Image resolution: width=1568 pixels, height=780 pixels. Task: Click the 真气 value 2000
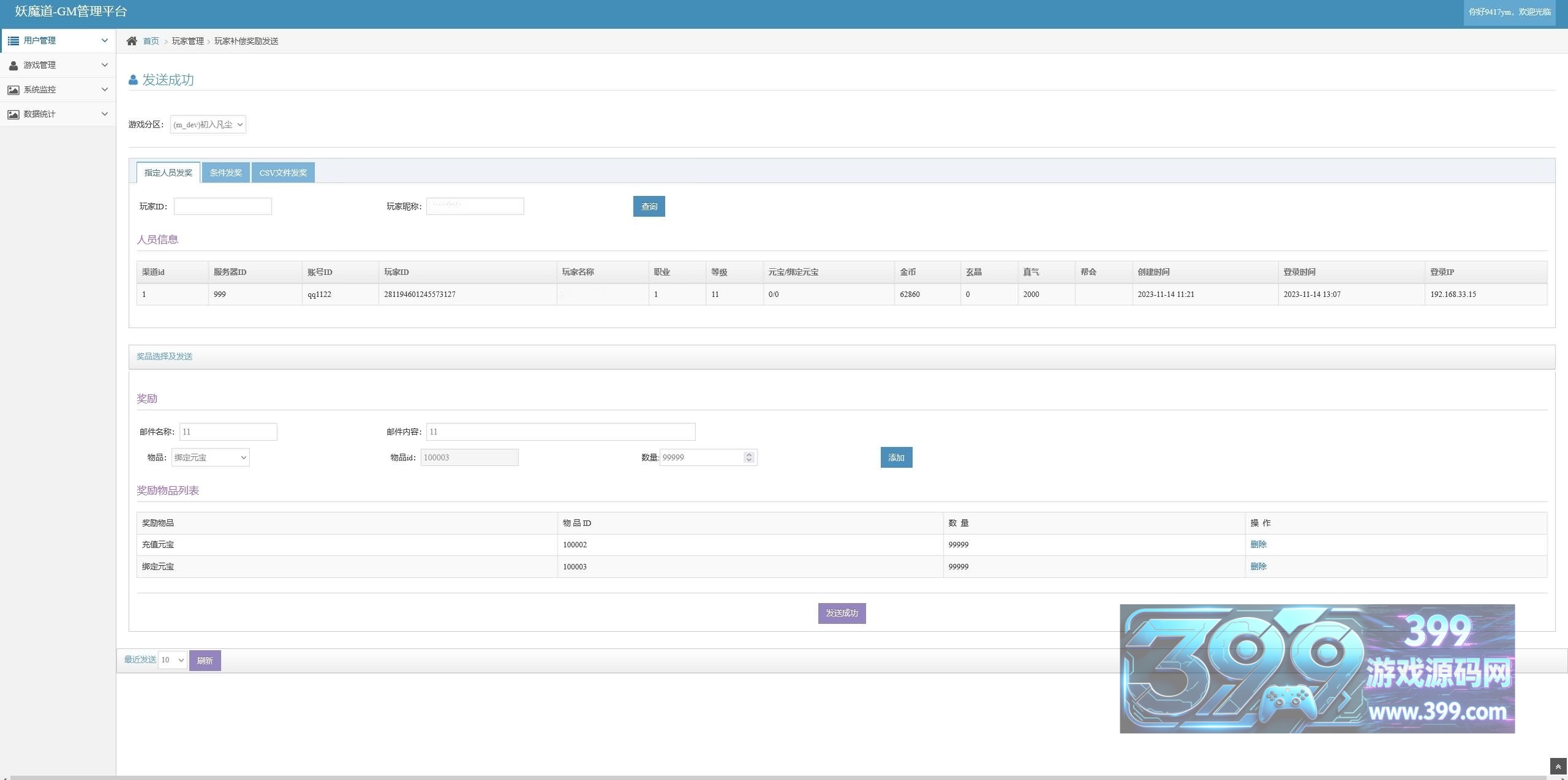tap(1031, 294)
